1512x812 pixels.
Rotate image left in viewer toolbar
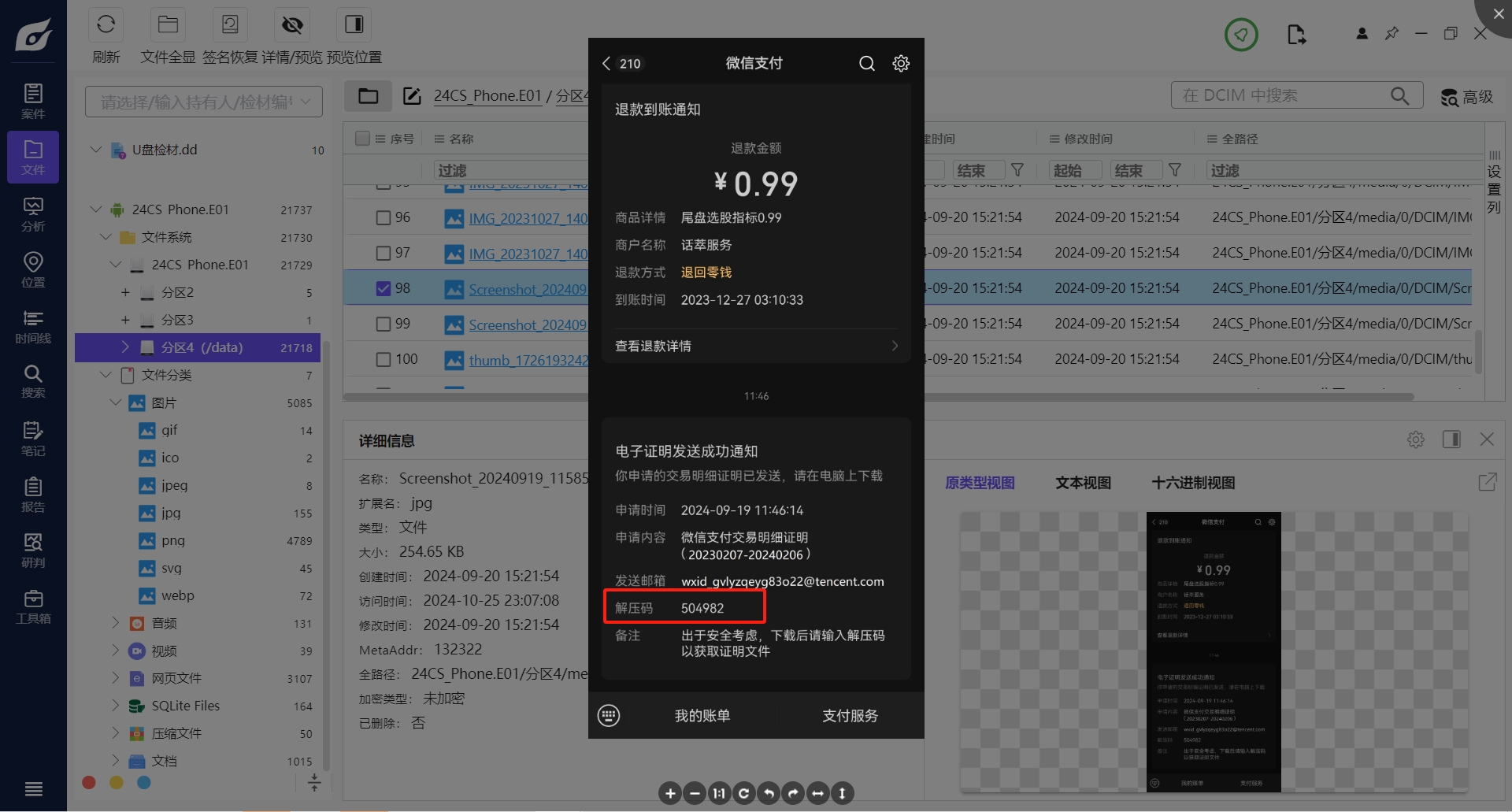click(769, 793)
